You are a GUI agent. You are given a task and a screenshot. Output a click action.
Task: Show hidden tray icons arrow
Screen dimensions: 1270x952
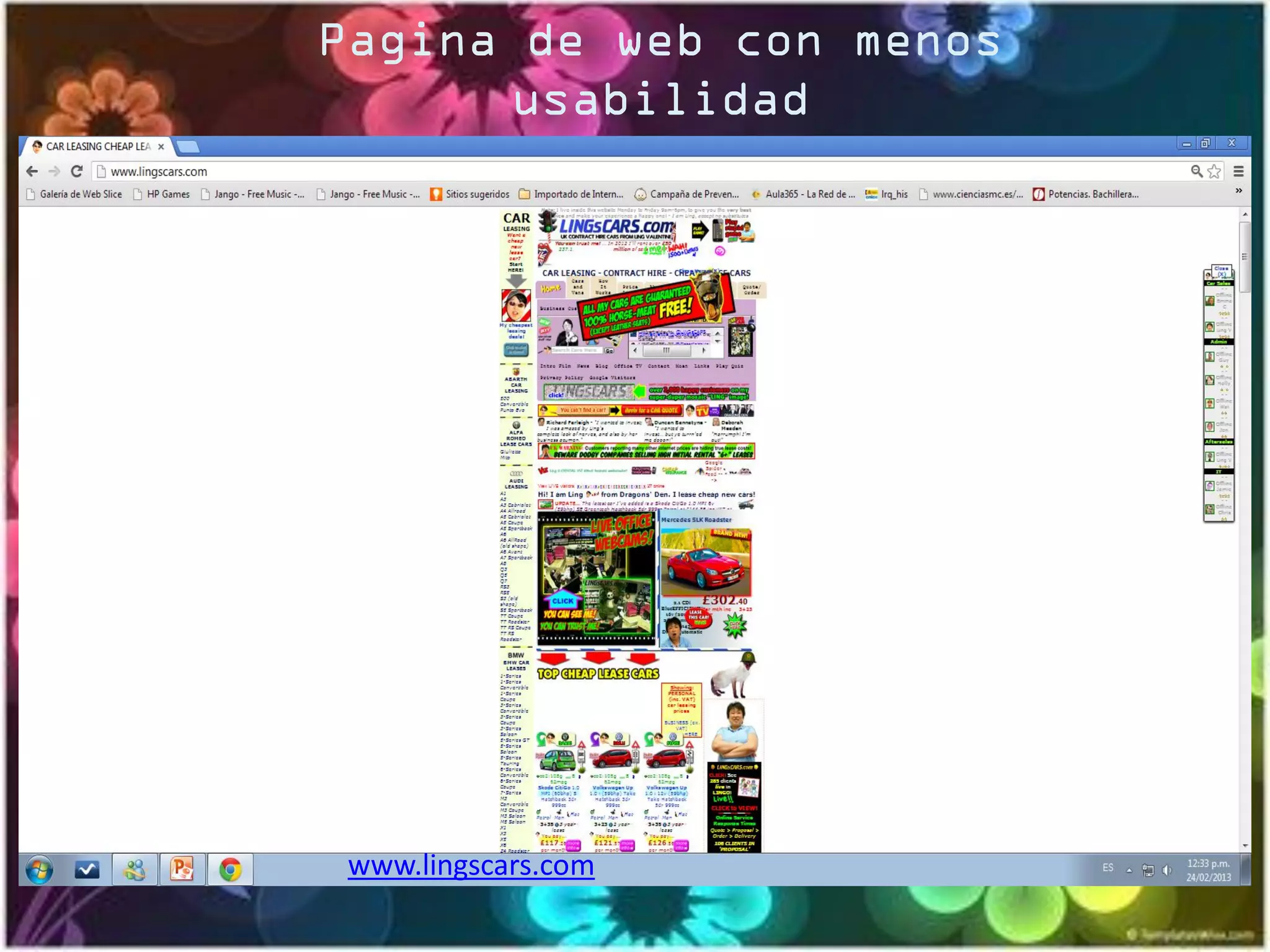pos(1129,870)
